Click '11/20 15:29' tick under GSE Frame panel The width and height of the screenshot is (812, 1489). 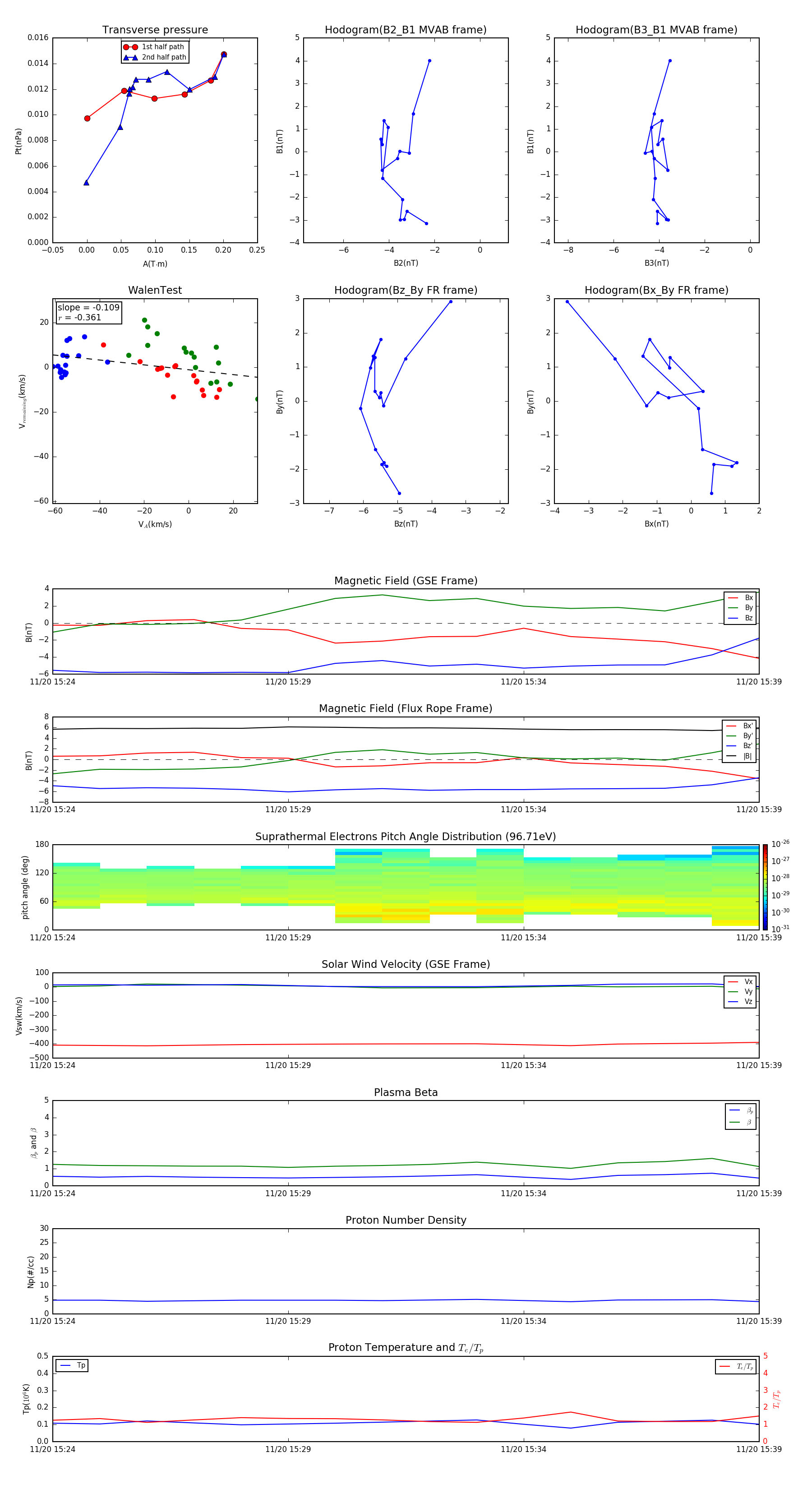coord(288,682)
